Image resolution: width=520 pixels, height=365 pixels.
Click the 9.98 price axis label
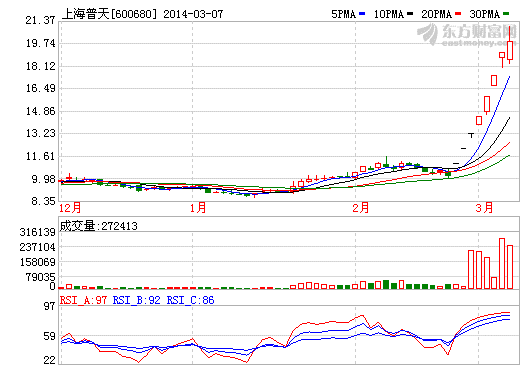tap(43, 179)
